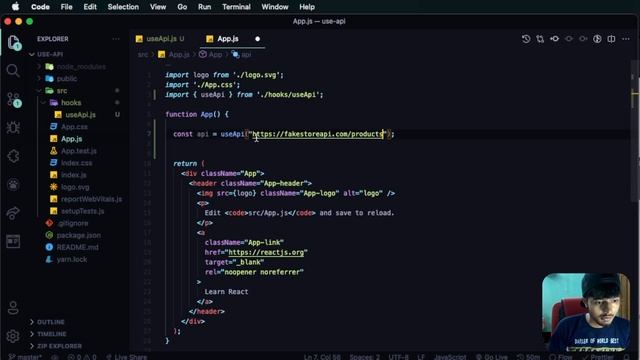
Task: Open README.md in the file tree
Action: [77, 247]
